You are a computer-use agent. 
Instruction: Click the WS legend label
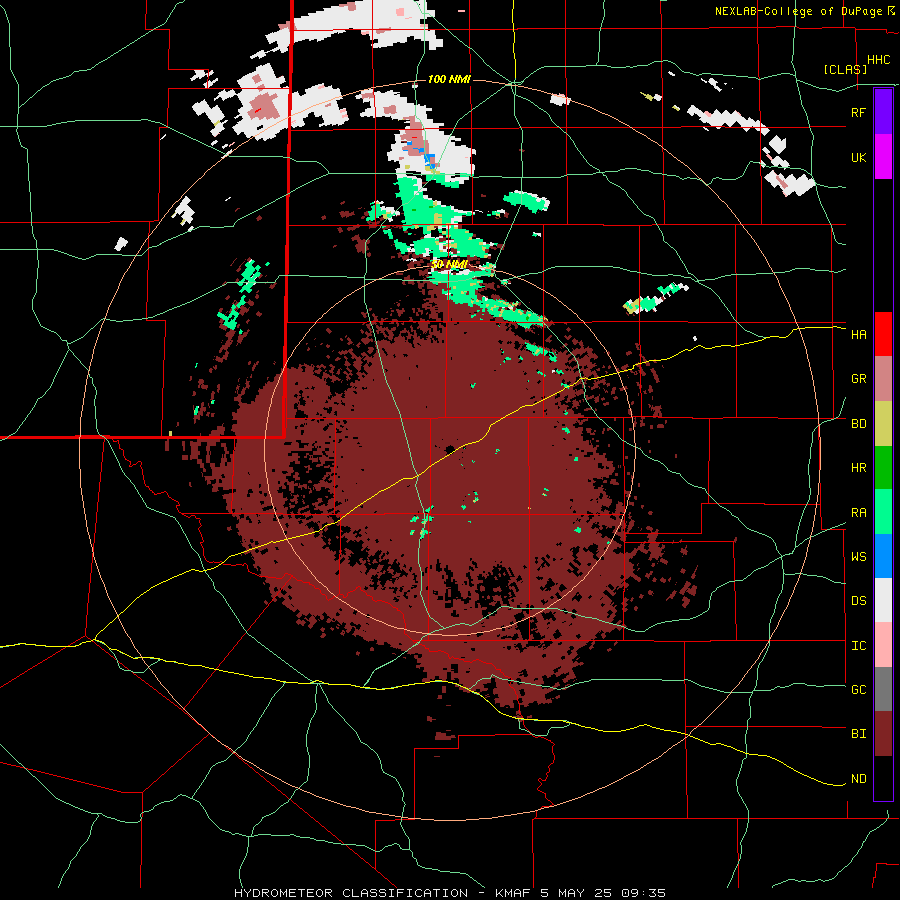(x=858, y=557)
